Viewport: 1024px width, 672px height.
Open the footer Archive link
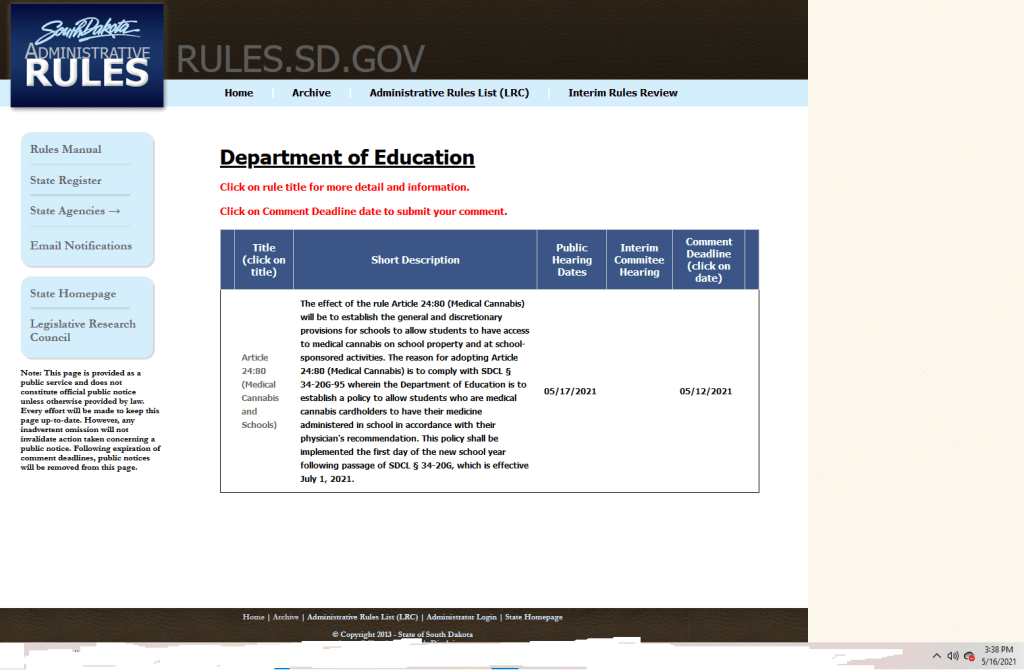point(285,617)
